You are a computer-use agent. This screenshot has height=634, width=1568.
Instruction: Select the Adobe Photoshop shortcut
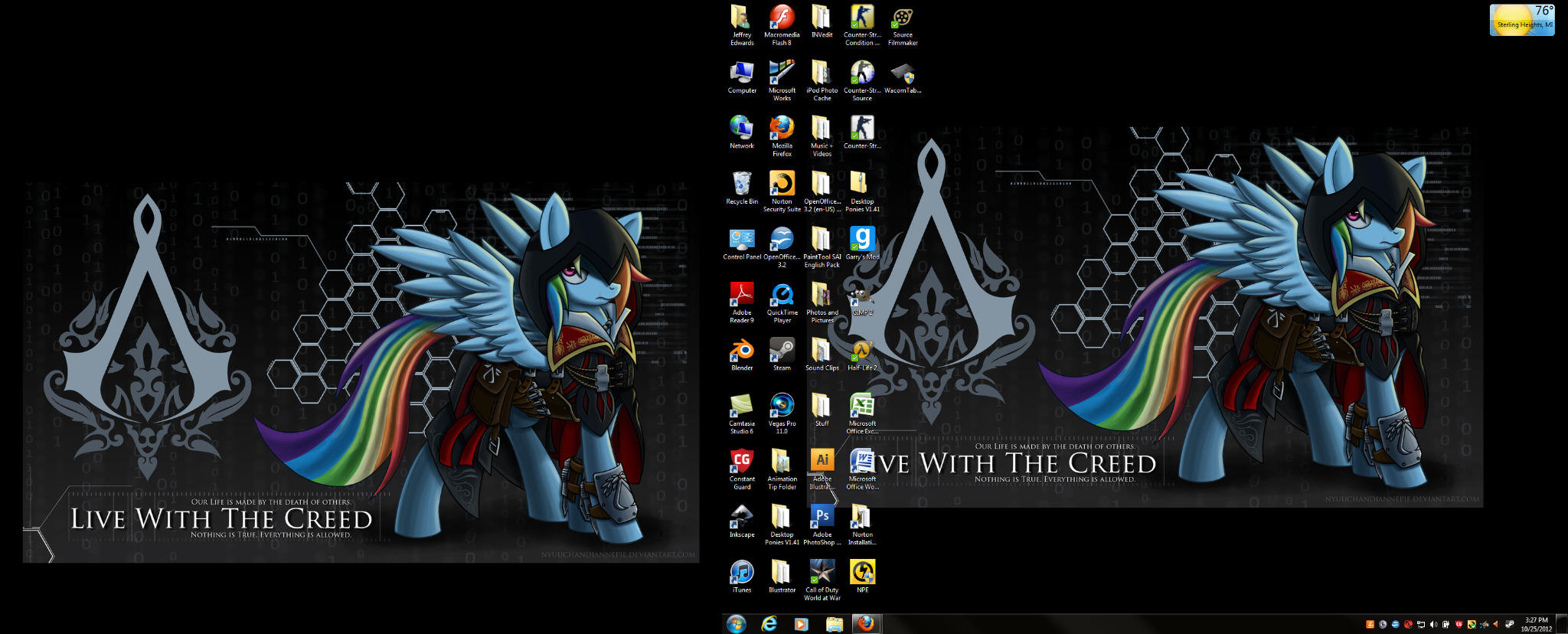(822, 525)
